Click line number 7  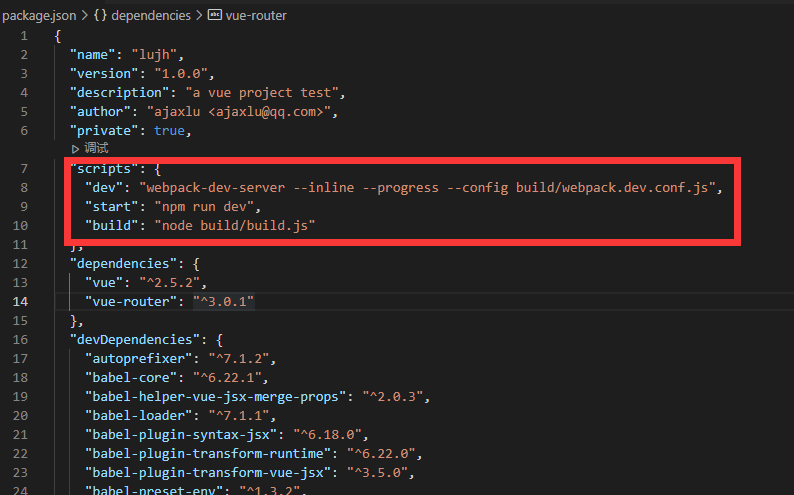pyautogui.click(x=24, y=169)
